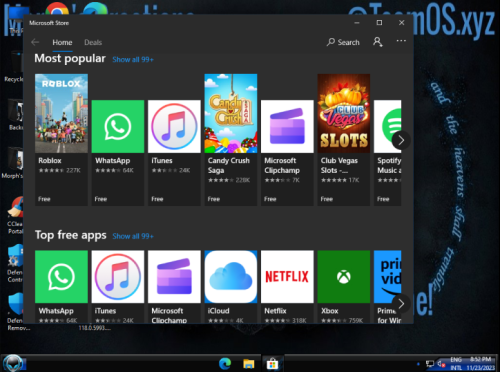500x372 pixels.
Task: Click the network tray icon
Action: (x=430, y=364)
